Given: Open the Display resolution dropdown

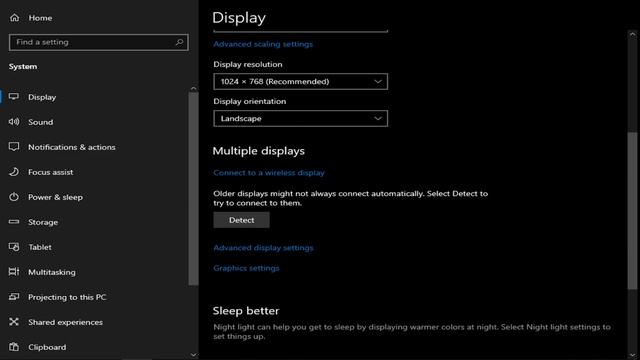Looking at the screenshot, I should pos(300,82).
